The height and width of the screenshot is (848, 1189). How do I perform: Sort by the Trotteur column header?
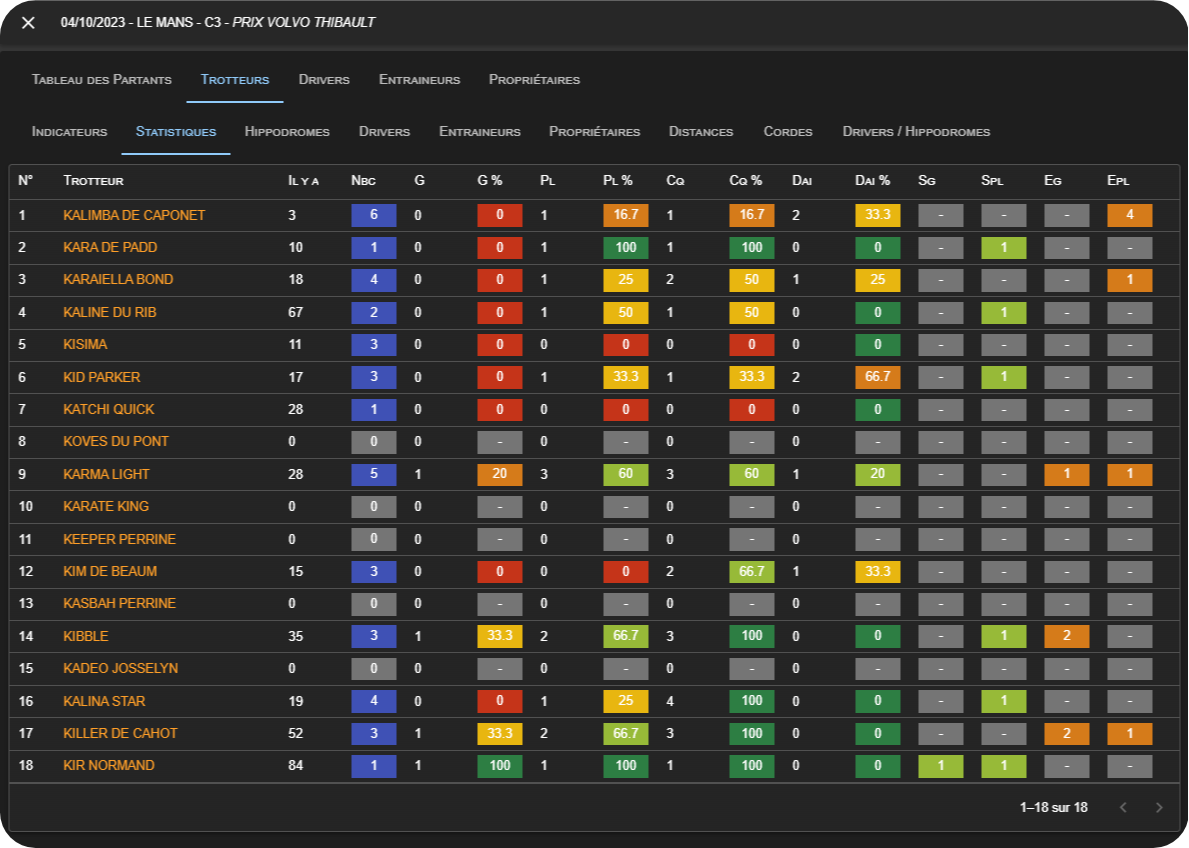(93, 181)
